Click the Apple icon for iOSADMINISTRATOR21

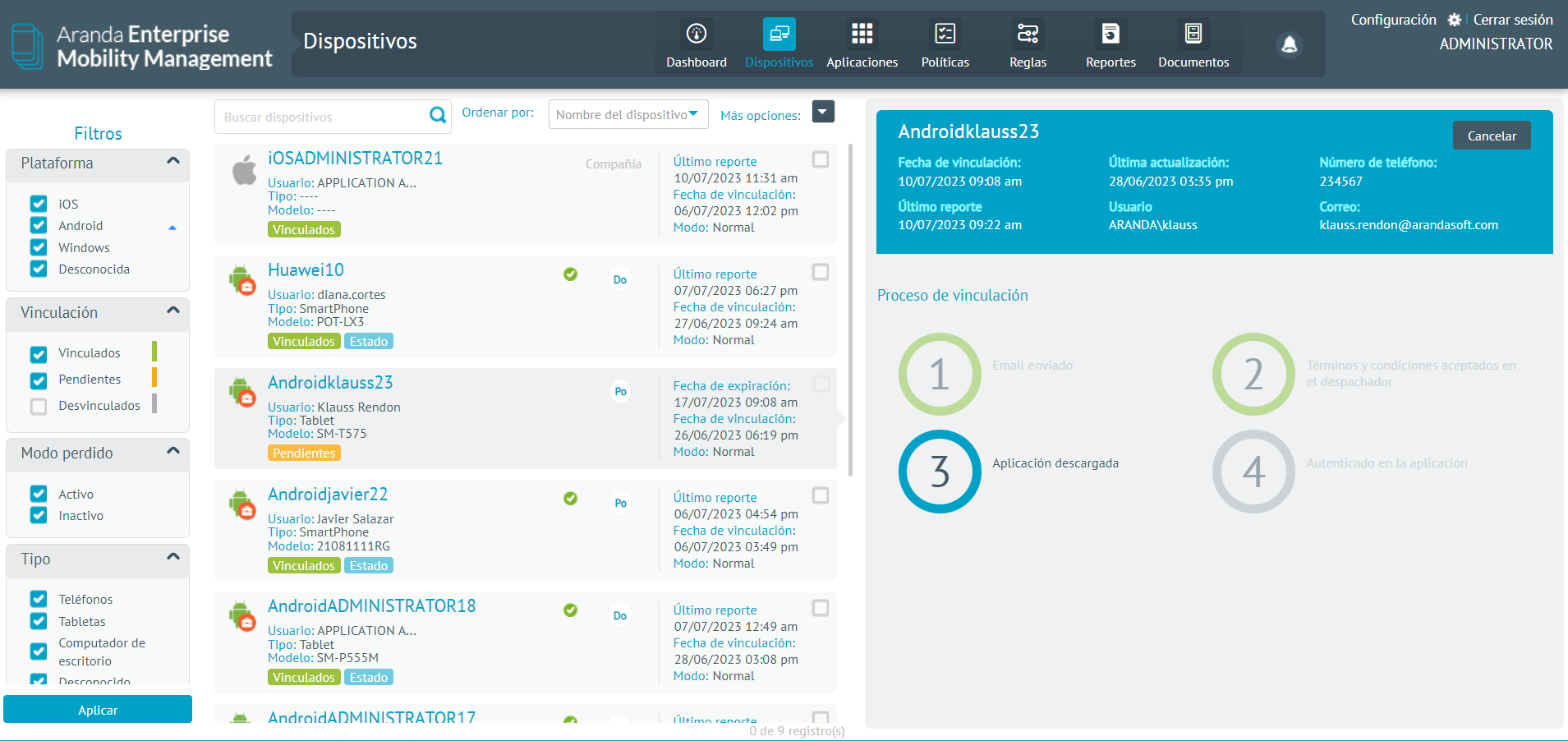(x=244, y=170)
